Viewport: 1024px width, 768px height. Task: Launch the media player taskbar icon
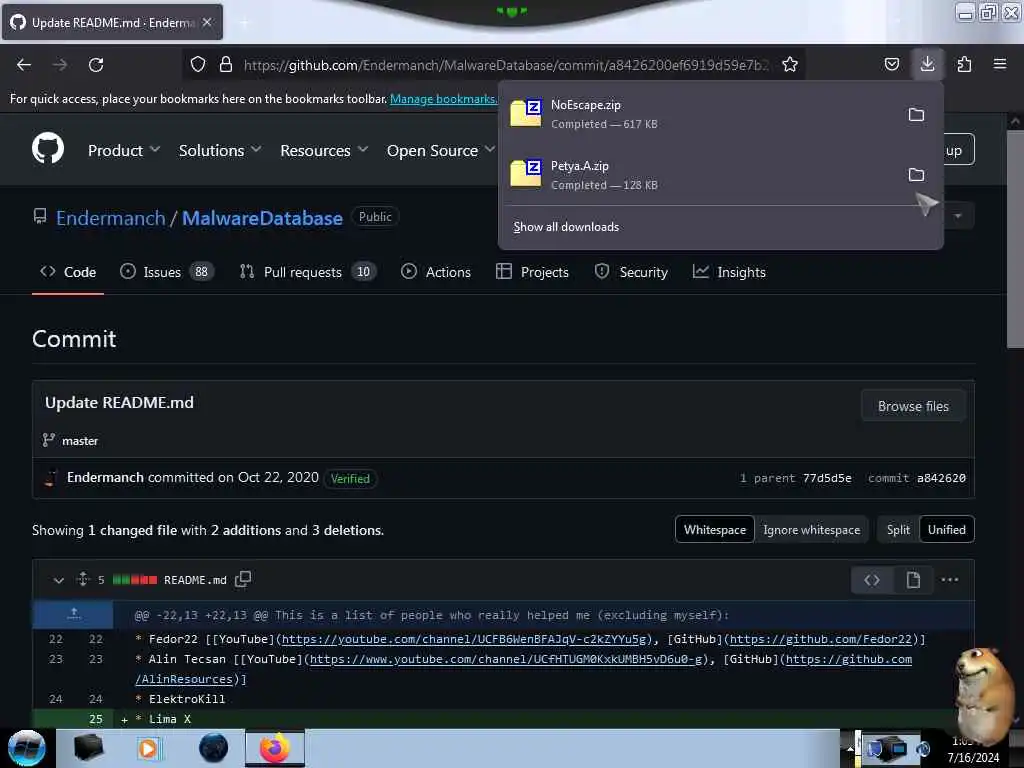pyautogui.click(x=148, y=748)
